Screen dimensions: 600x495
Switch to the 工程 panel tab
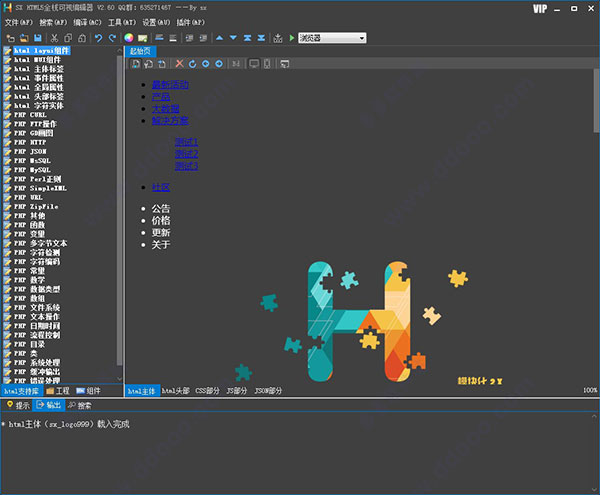pos(60,390)
